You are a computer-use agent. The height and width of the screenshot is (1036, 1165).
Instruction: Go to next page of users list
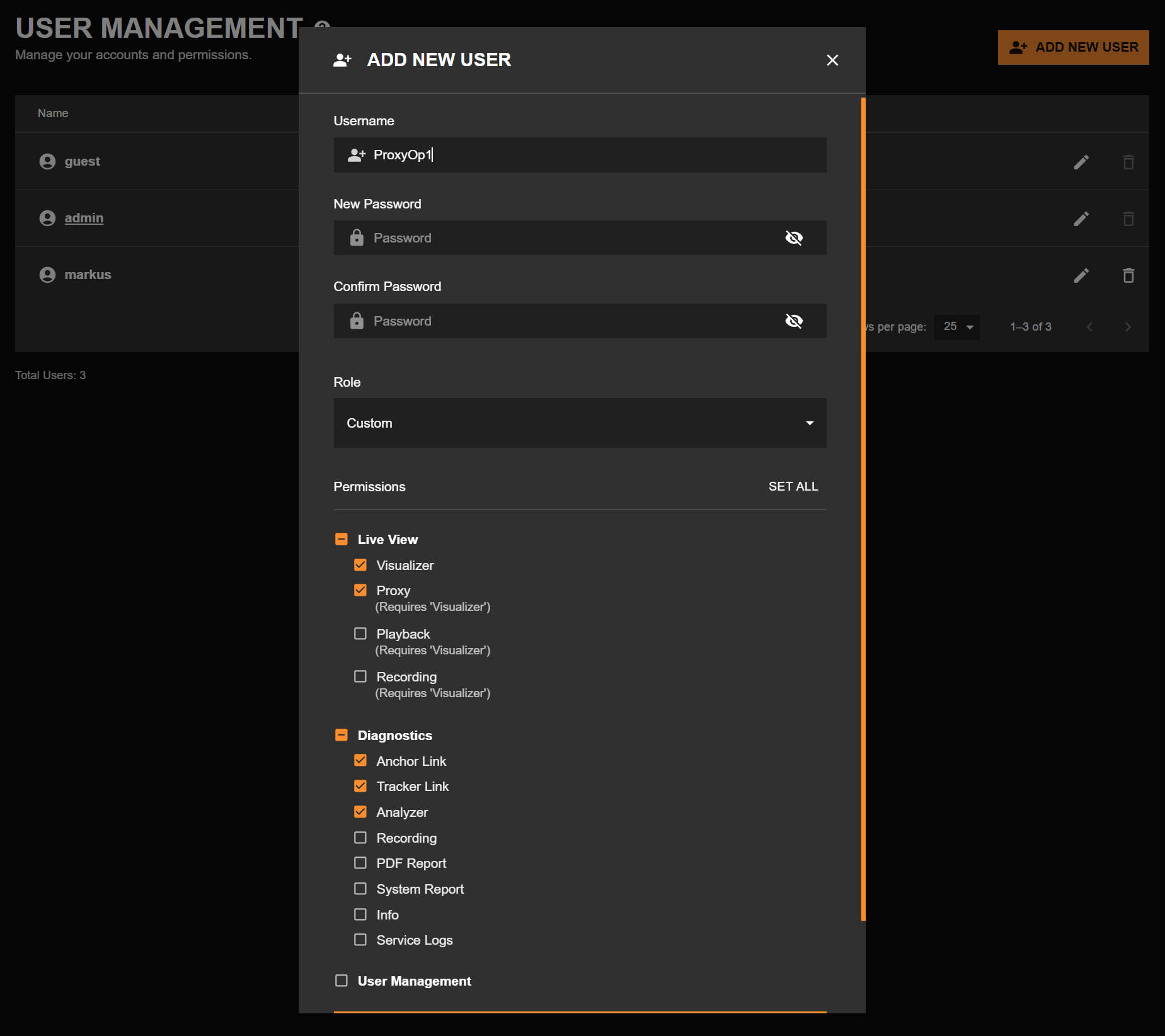[x=1128, y=327]
